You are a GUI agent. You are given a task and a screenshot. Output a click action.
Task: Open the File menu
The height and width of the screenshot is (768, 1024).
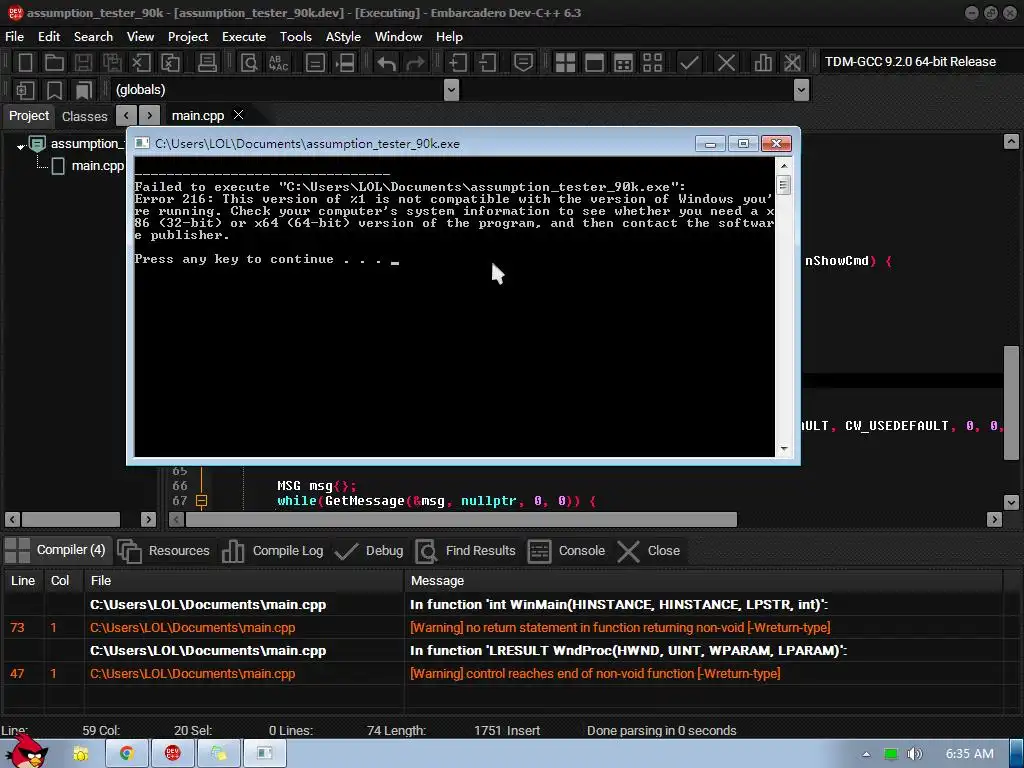coord(14,37)
